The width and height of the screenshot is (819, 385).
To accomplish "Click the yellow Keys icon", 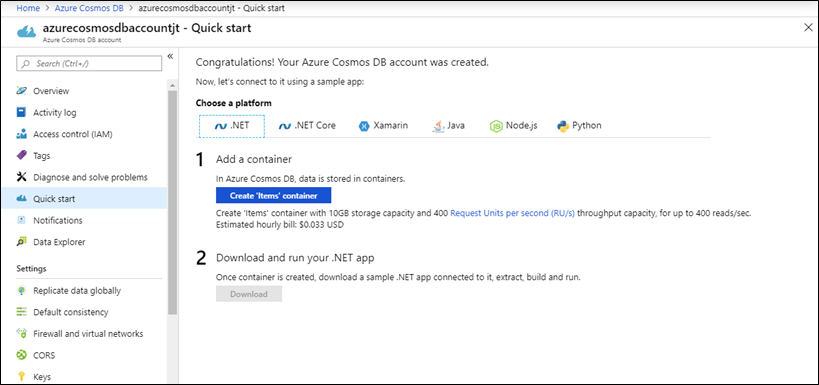I will (21, 376).
